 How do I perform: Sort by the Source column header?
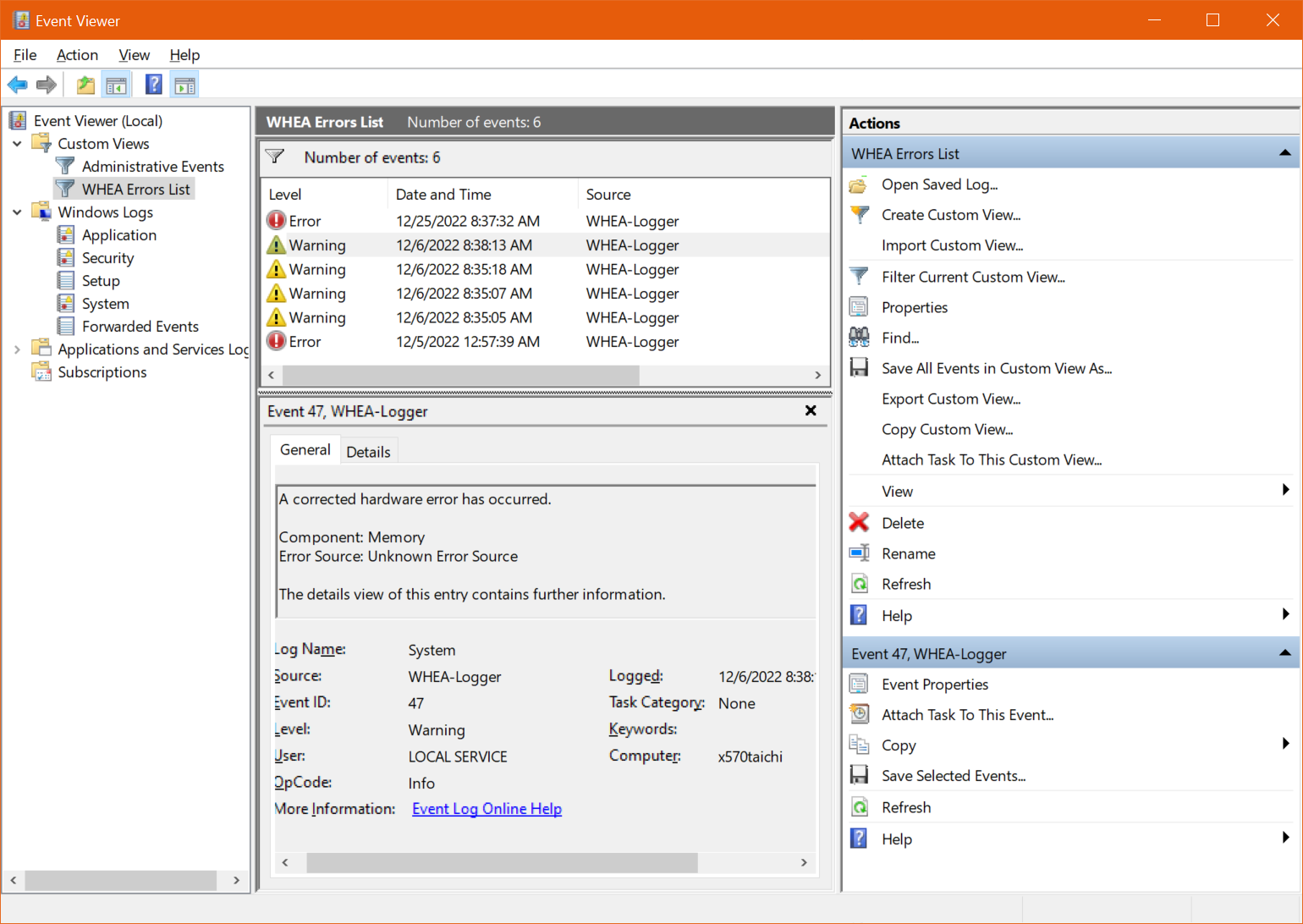click(702, 195)
